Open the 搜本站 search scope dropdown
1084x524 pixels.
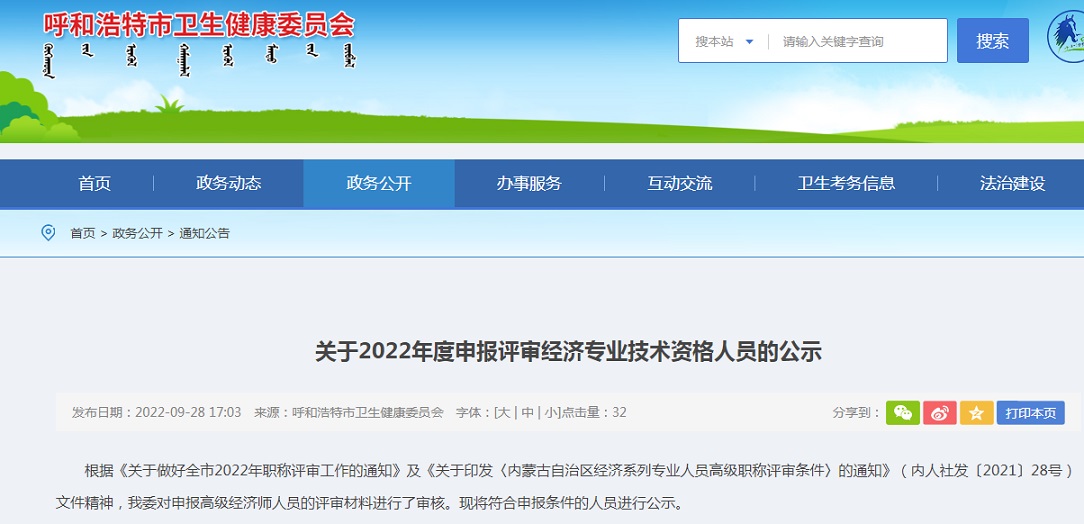[x=724, y=41]
